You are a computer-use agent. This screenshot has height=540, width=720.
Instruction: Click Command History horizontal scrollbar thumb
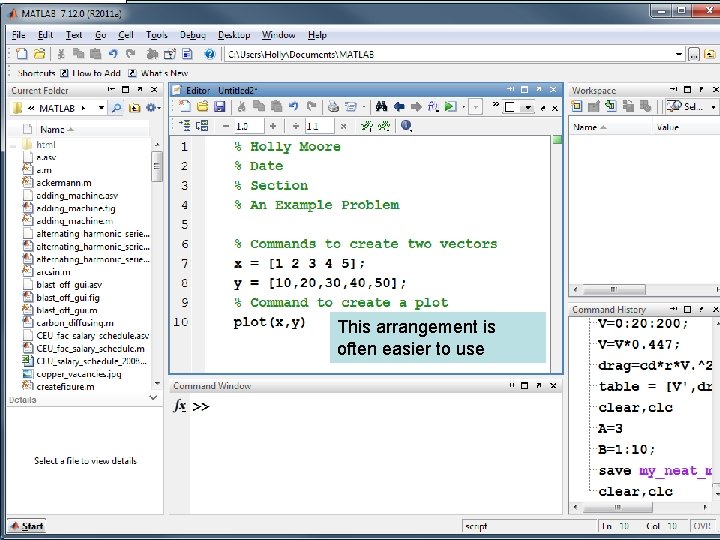pyautogui.click(x=617, y=507)
